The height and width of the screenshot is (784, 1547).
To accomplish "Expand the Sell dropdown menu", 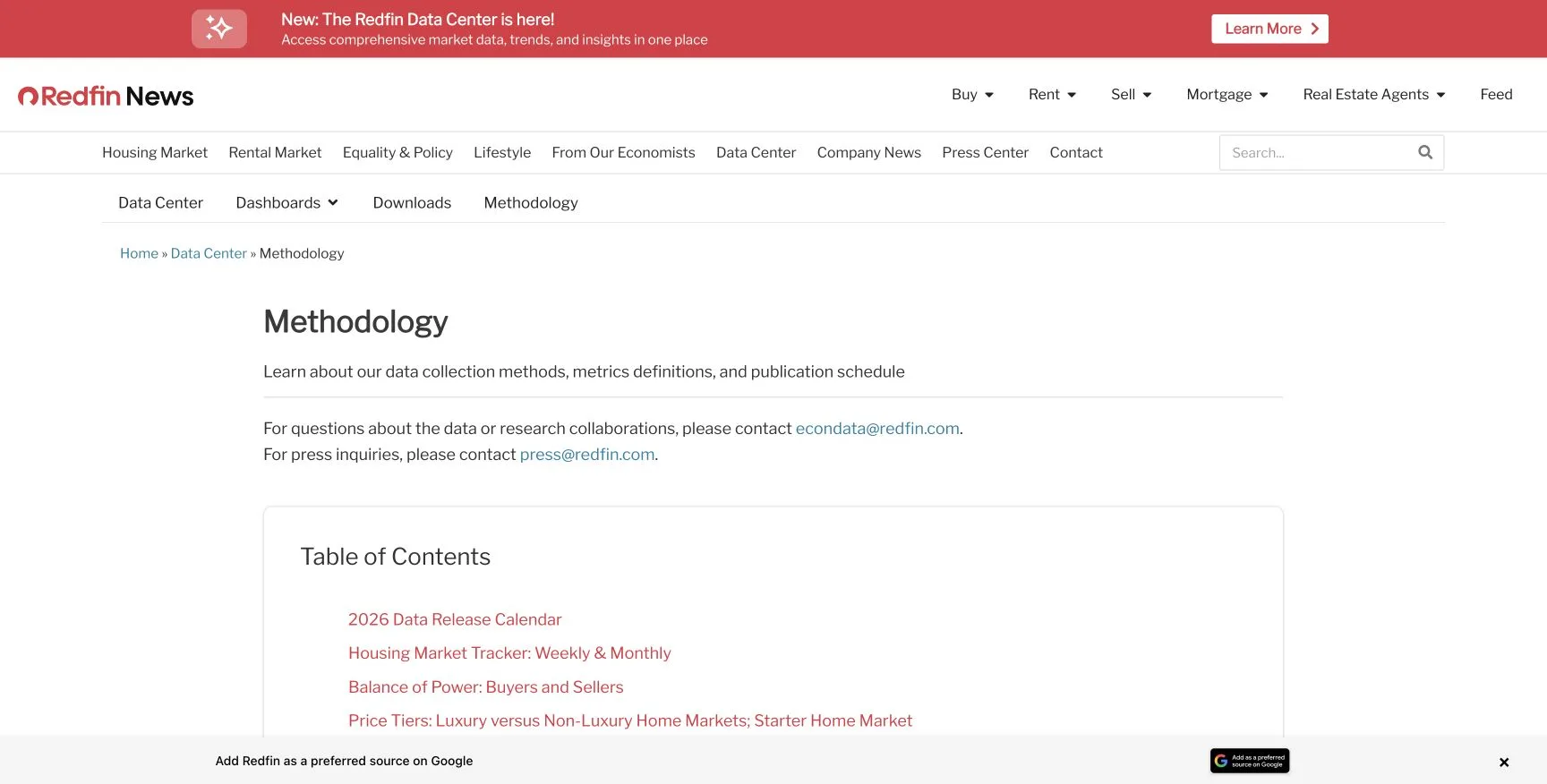I will point(1131,94).
